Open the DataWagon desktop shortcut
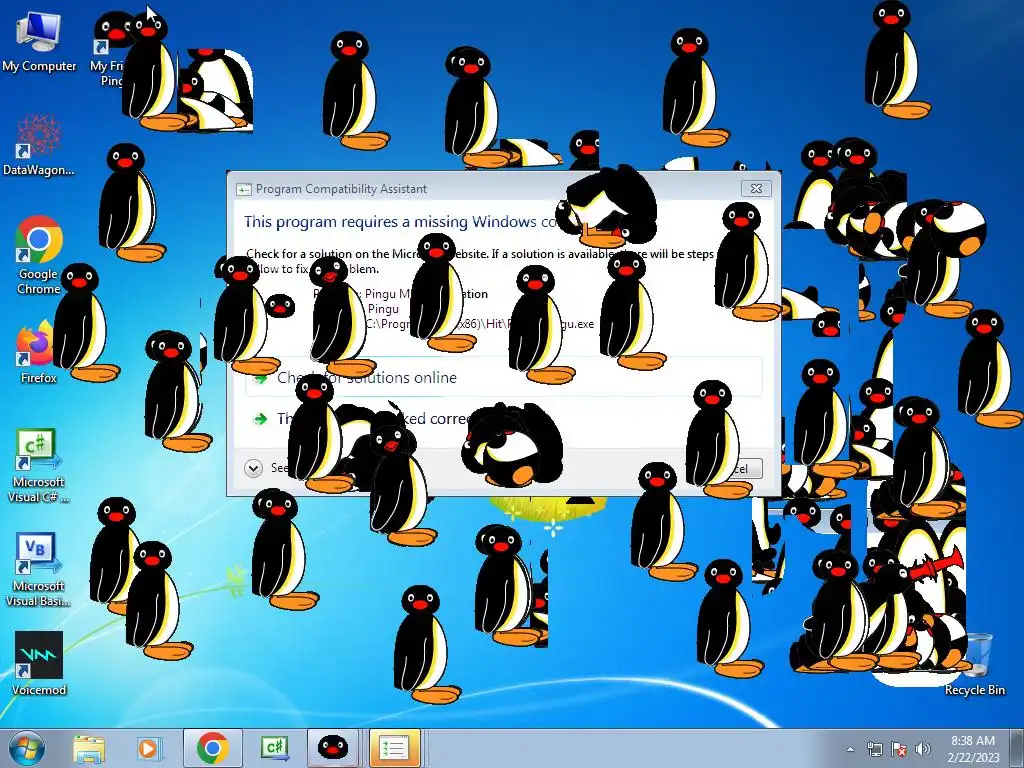The image size is (1024, 768). click(39, 145)
